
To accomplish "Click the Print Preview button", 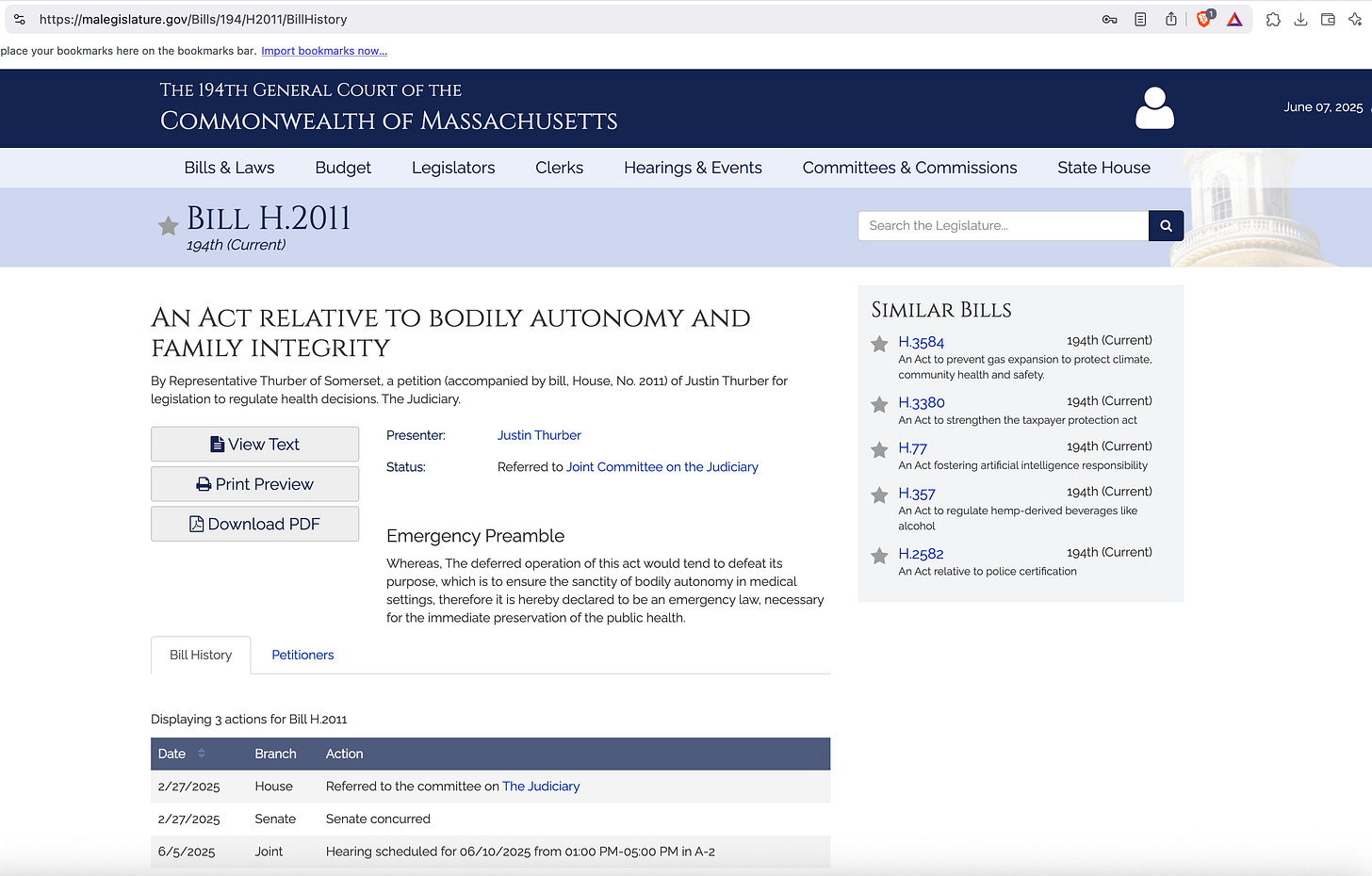I will 254,484.
